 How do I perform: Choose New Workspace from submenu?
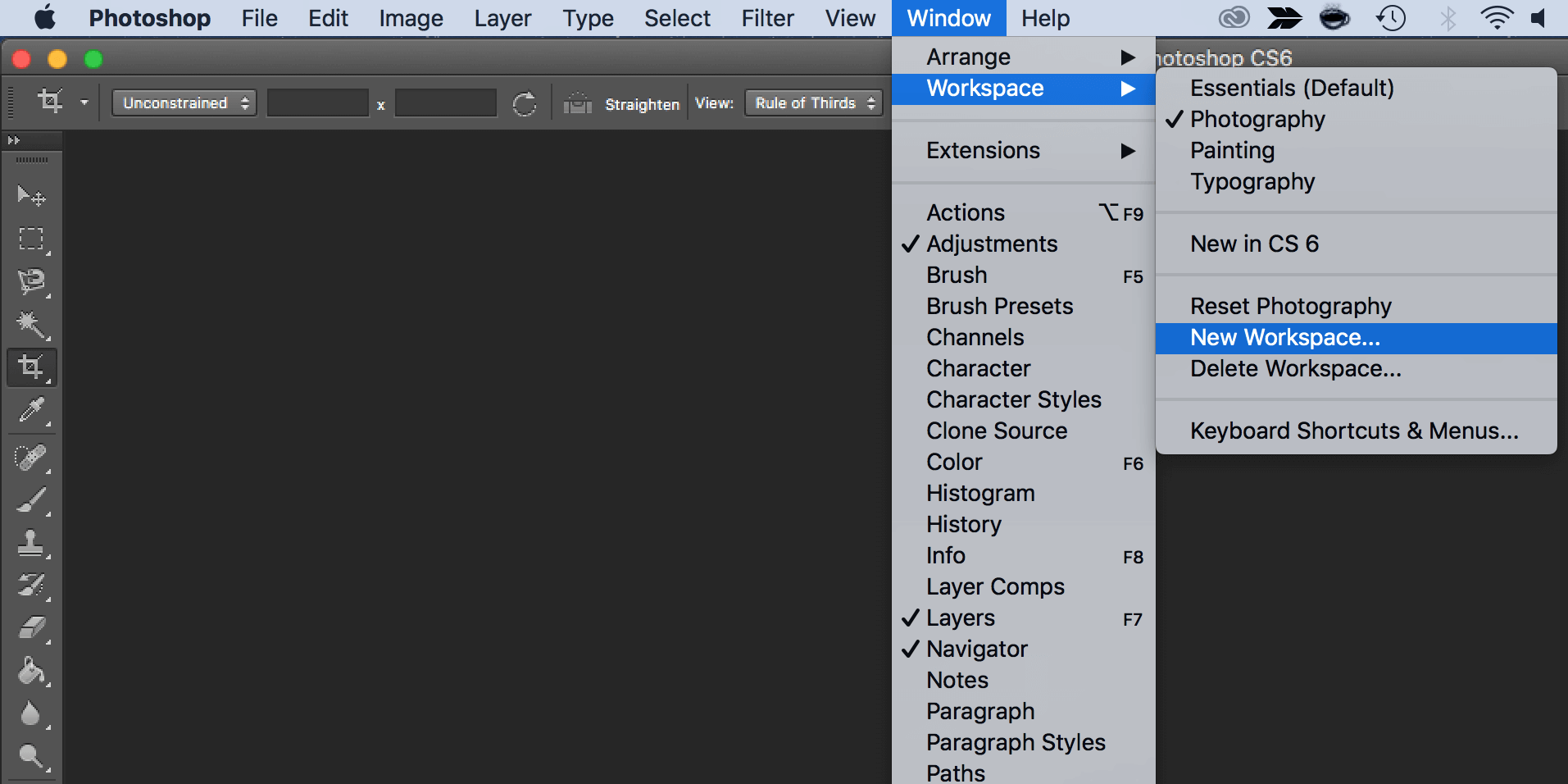(x=1284, y=338)
